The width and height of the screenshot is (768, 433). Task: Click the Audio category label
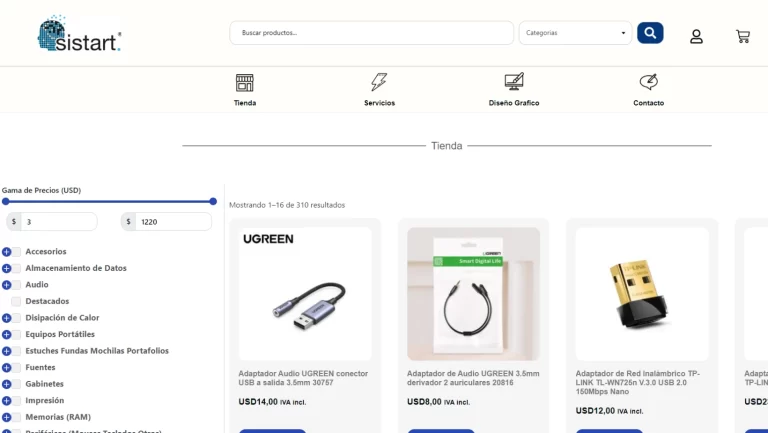point(37,285)
